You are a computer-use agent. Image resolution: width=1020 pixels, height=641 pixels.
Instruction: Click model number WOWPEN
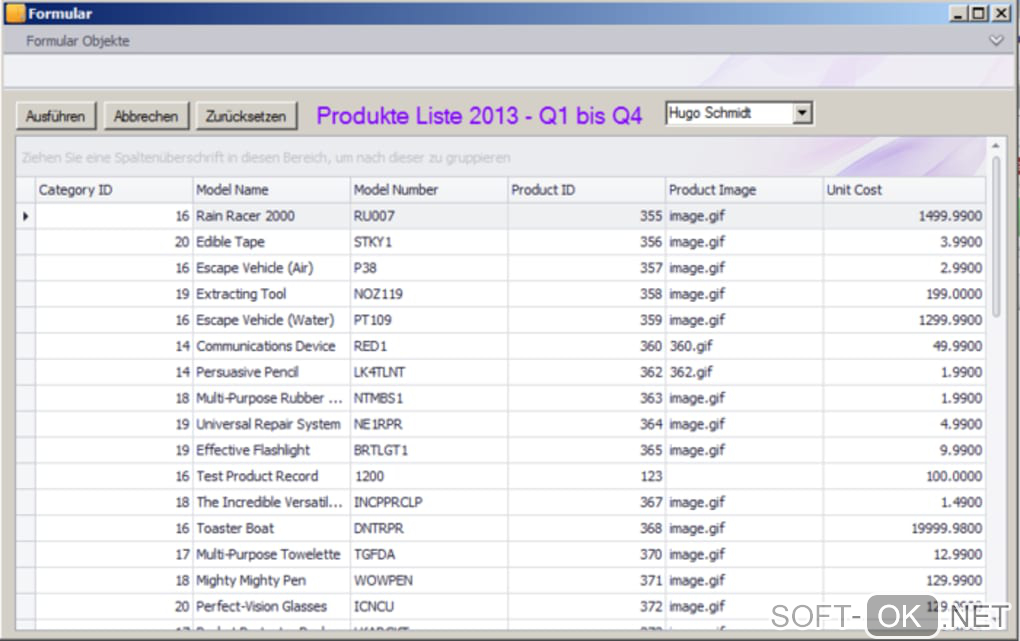tap(383, 580)
